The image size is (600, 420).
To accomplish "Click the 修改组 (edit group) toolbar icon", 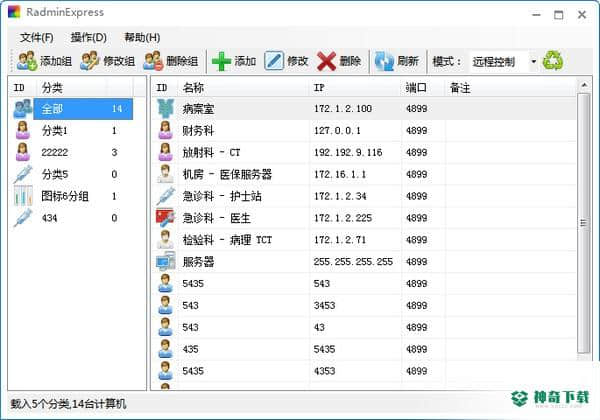I will click(90, 61).
